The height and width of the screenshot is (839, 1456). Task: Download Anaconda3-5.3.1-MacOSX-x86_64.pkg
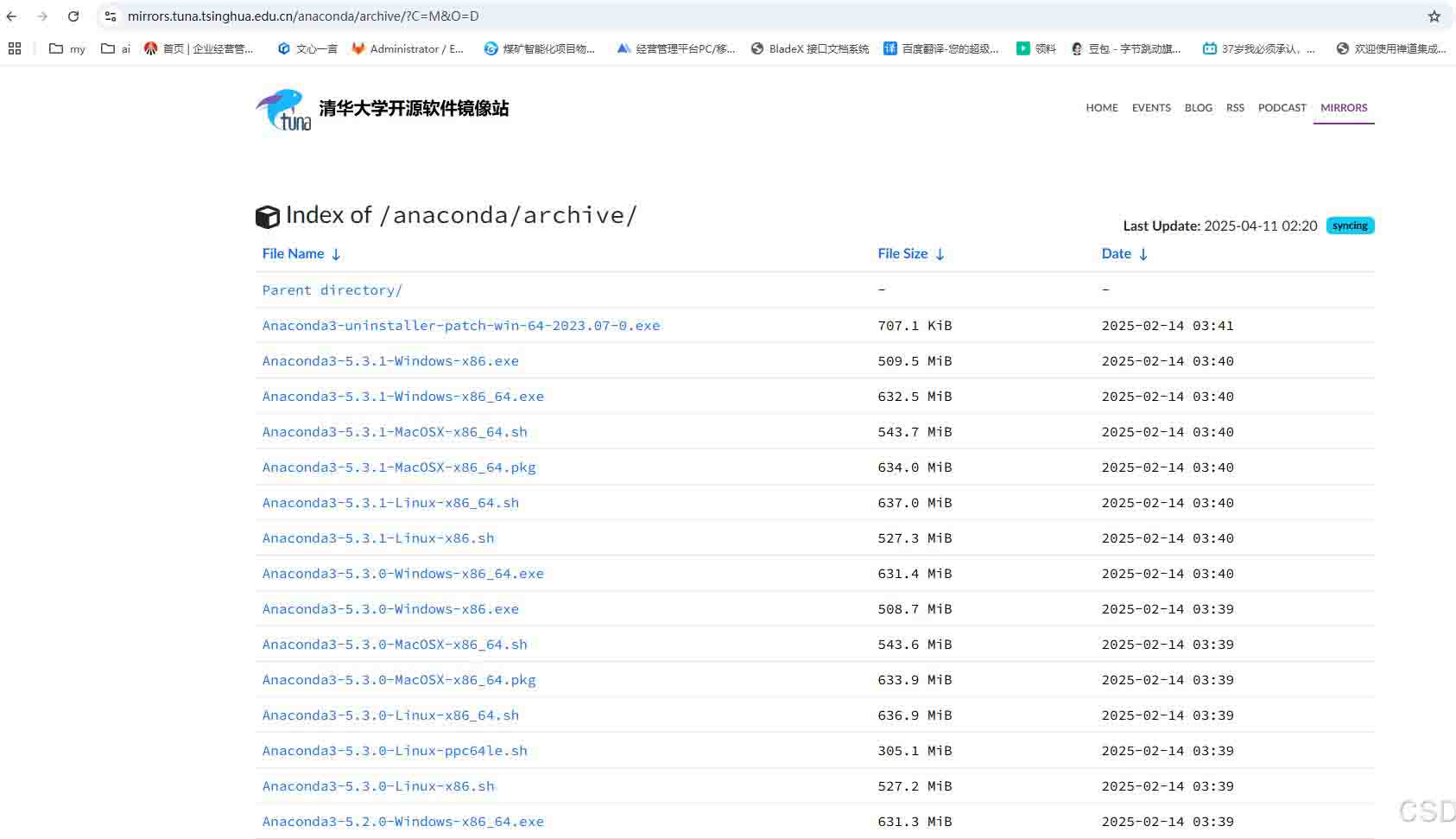(399, 467)
